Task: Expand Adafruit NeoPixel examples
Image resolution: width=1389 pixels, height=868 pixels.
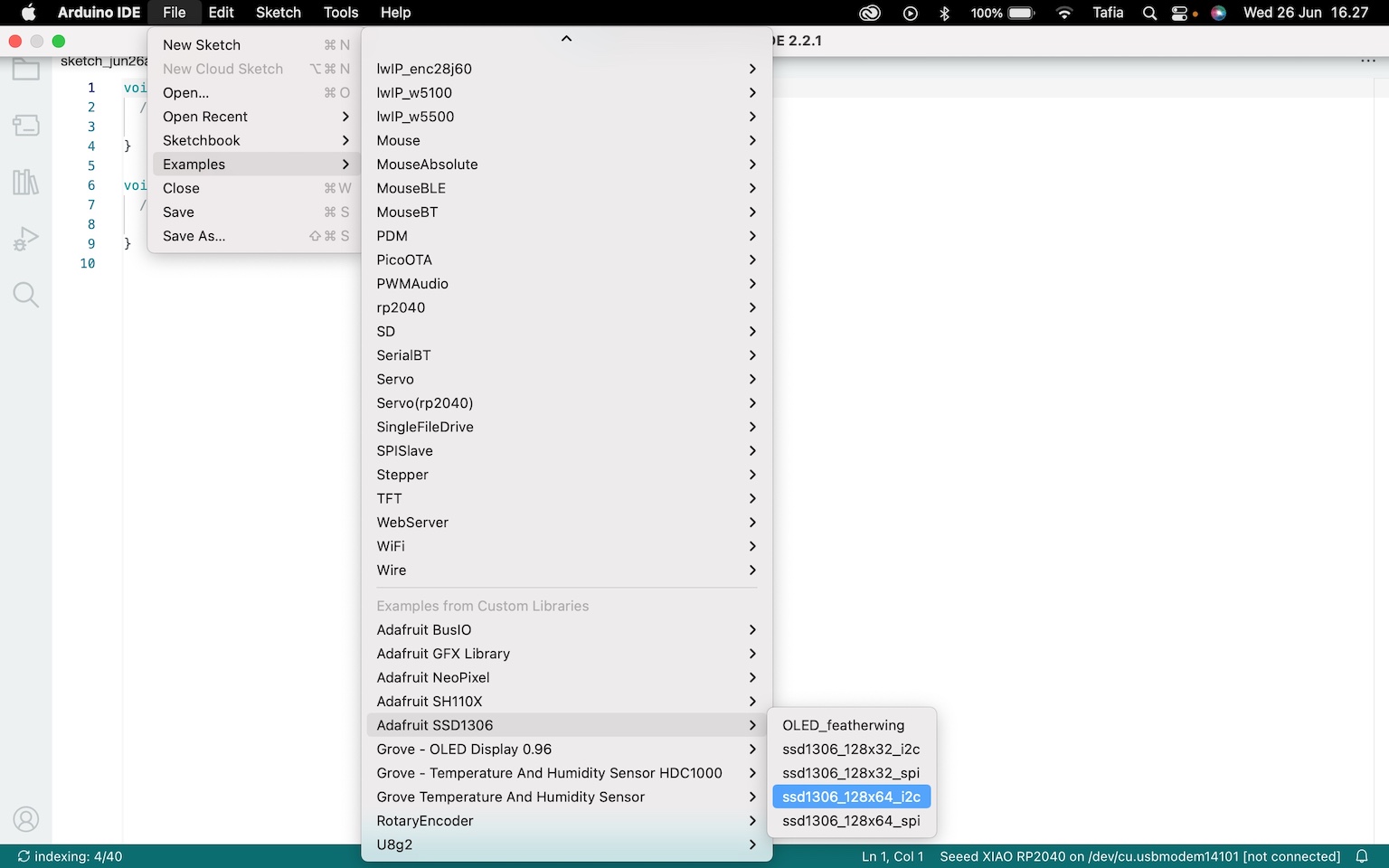Action: pos(567,678)
